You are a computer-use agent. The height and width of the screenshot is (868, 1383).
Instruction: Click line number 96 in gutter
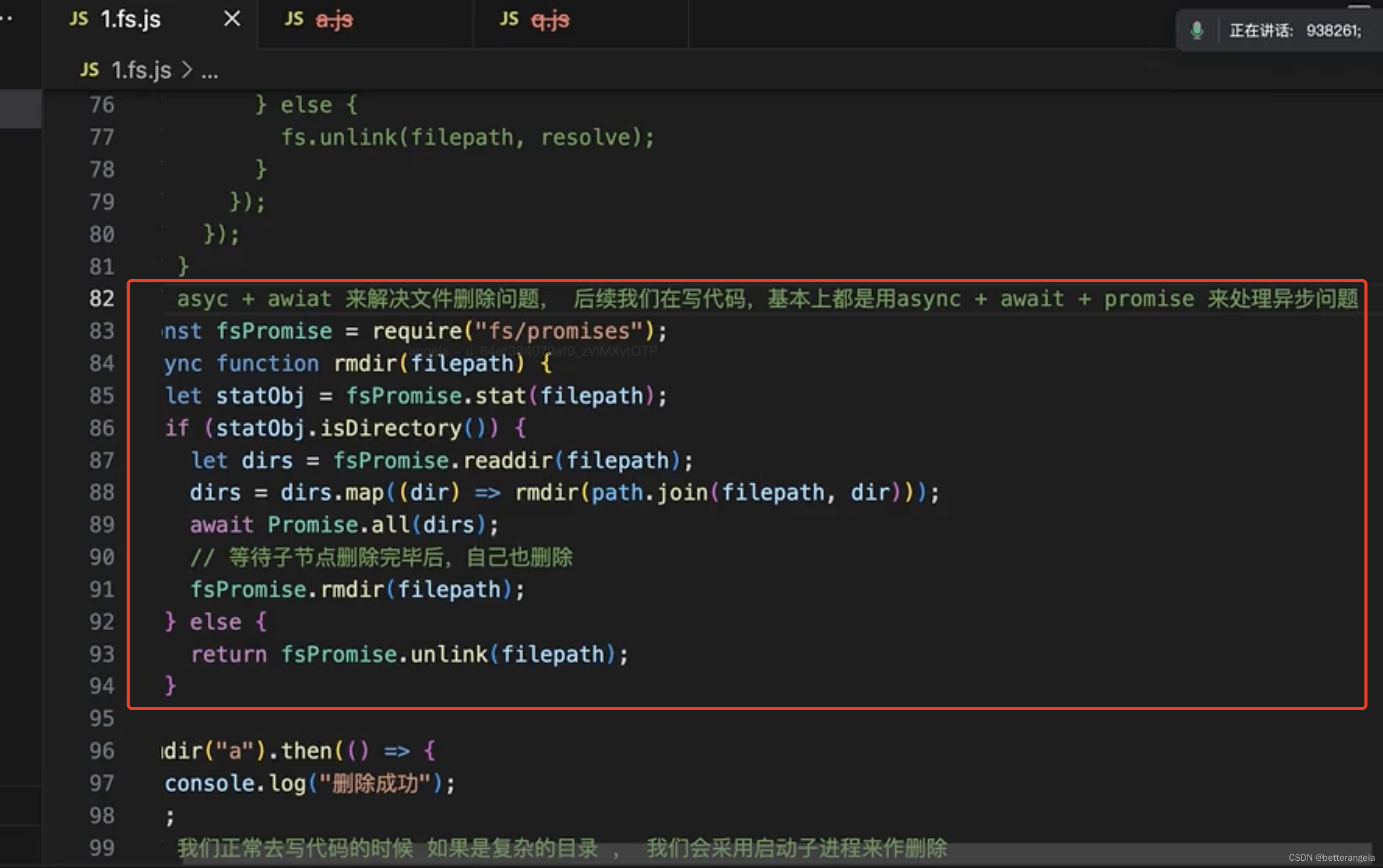pyautogui.click(x=102, y=751)
